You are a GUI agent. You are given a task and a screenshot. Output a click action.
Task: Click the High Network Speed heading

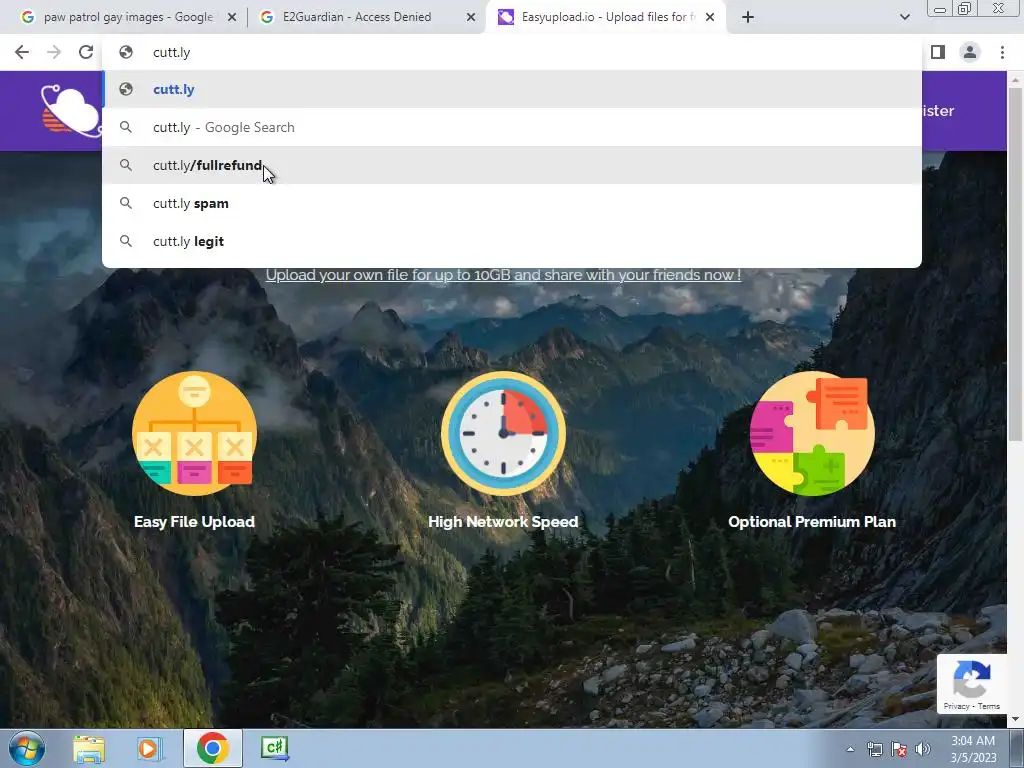pyautogui.click(x=503, y=522)
